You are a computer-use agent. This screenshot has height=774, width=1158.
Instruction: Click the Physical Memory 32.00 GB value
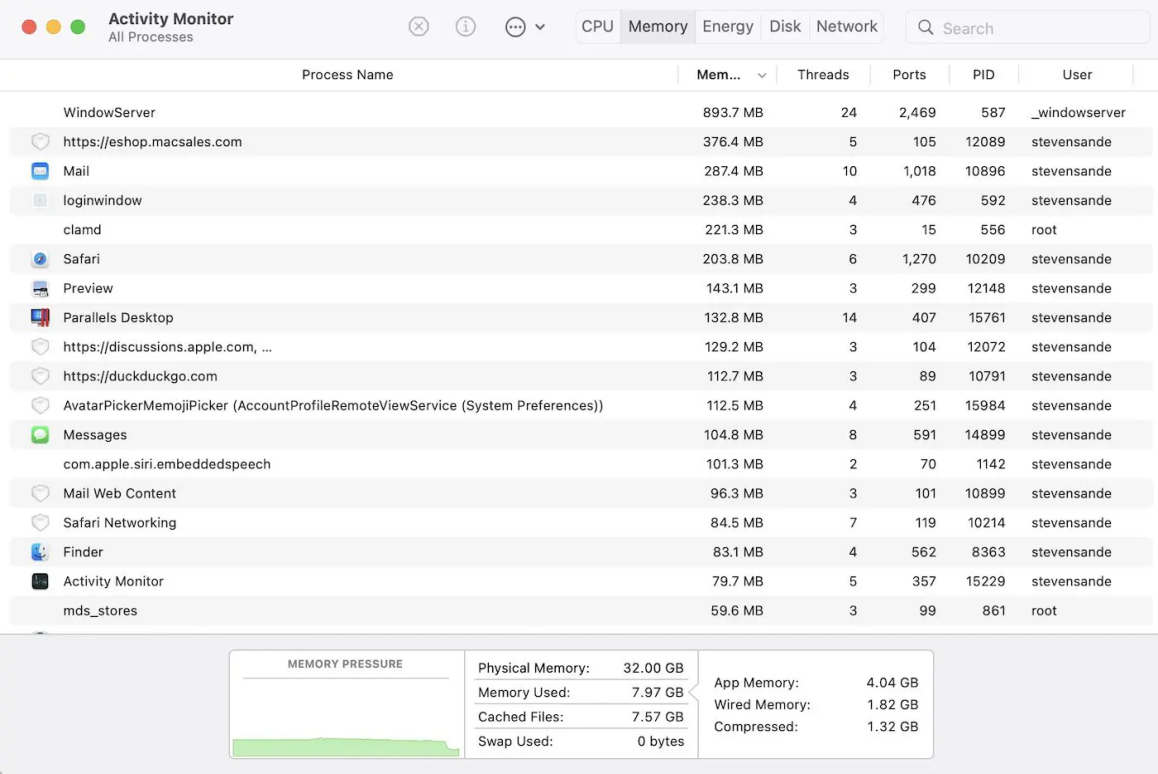click(653, 668)
